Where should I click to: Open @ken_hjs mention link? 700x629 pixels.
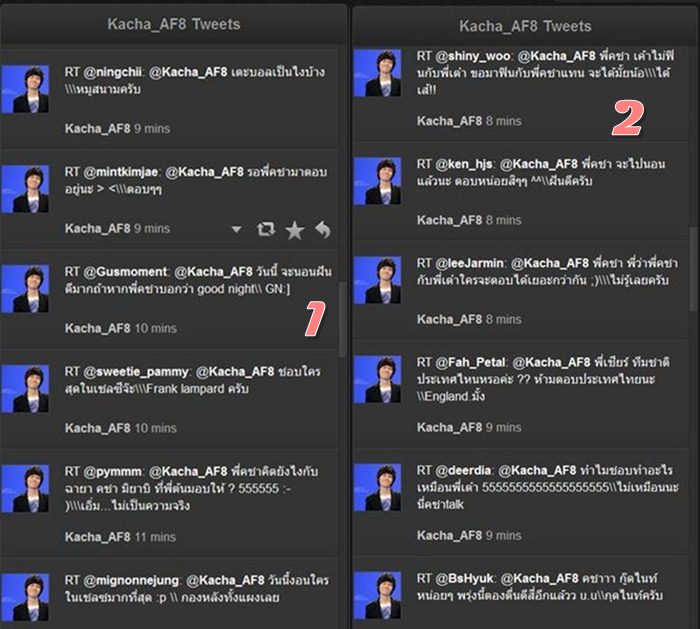[x=464, y=164]
